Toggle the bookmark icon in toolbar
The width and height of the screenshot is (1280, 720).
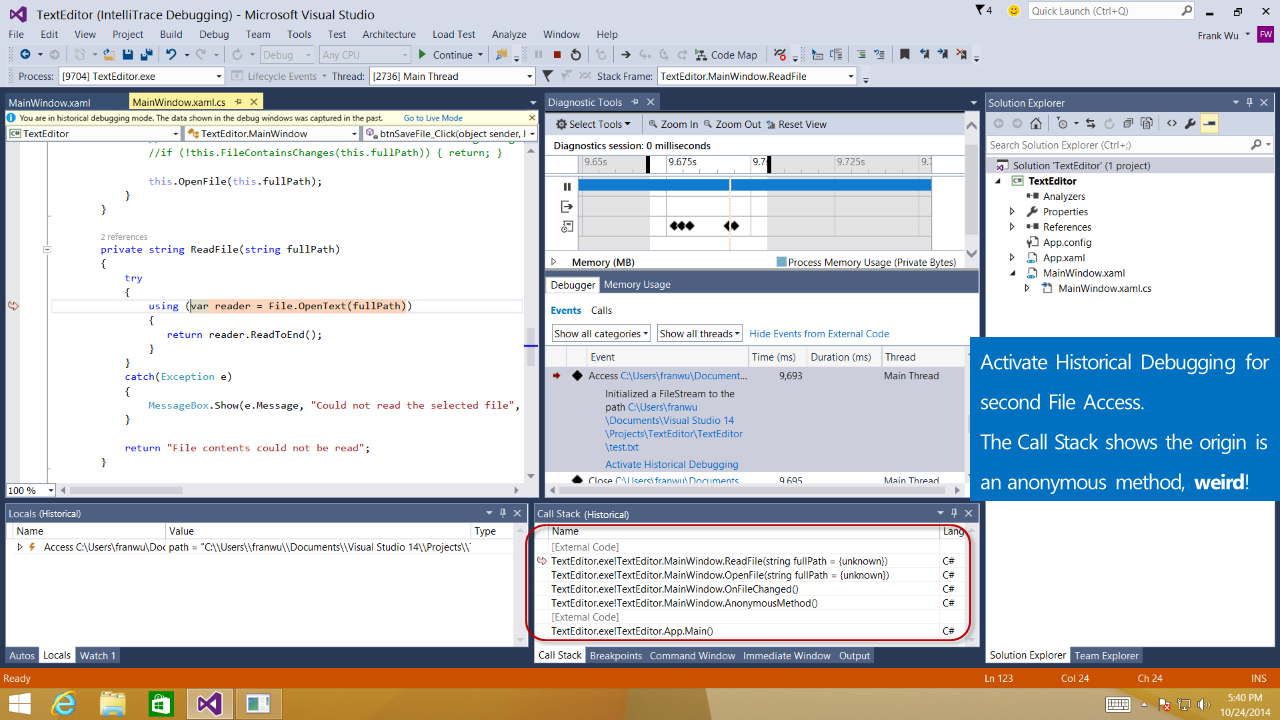tap(904, 55)
